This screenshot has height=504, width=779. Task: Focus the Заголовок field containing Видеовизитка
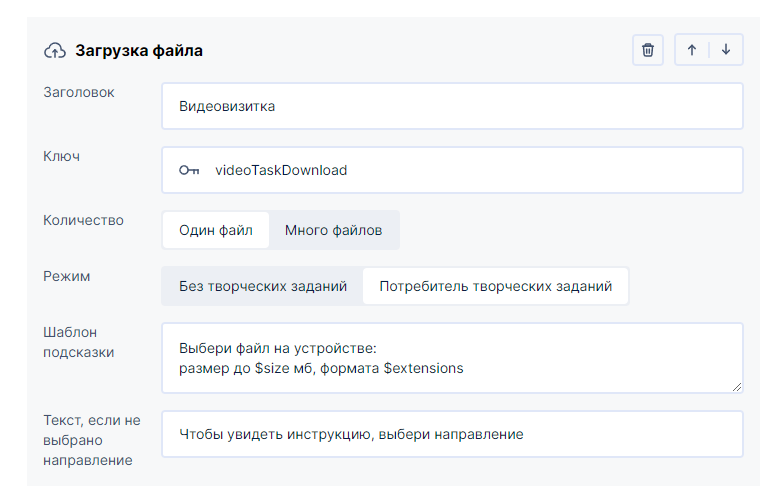[452, 106]
